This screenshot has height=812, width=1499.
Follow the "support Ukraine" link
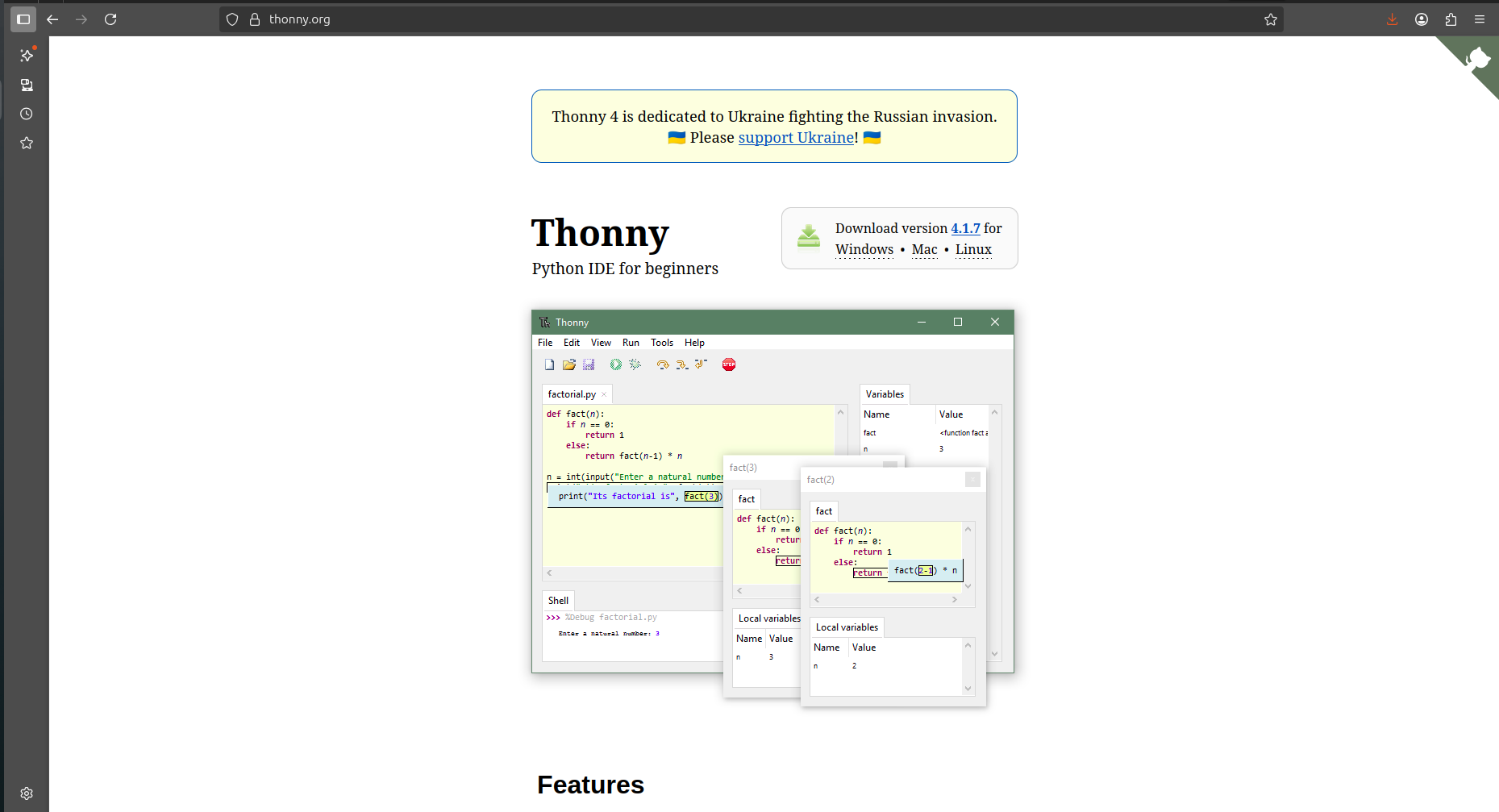[x=797, y=138]
